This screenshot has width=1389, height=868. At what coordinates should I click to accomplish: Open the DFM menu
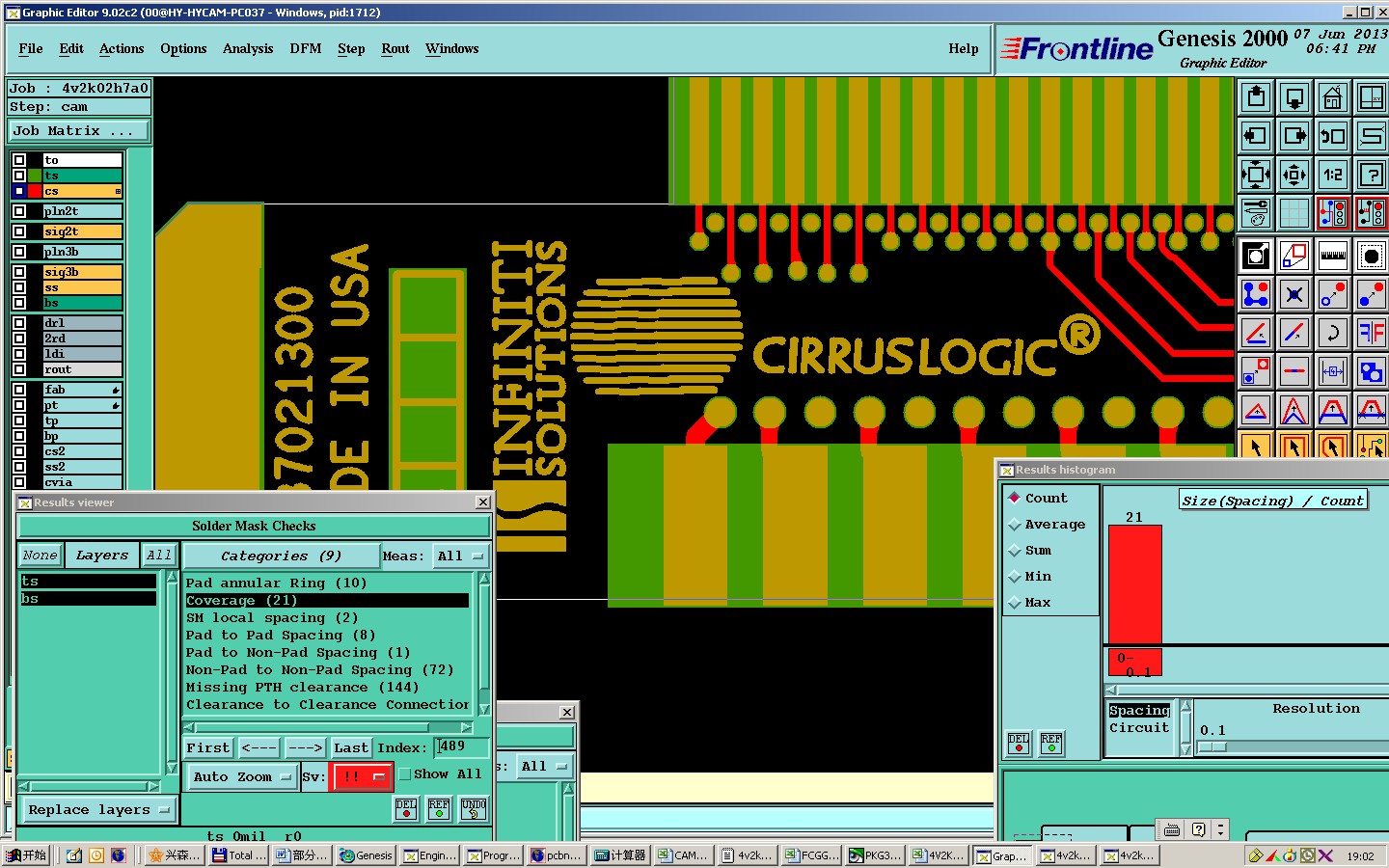click(306, 49)
